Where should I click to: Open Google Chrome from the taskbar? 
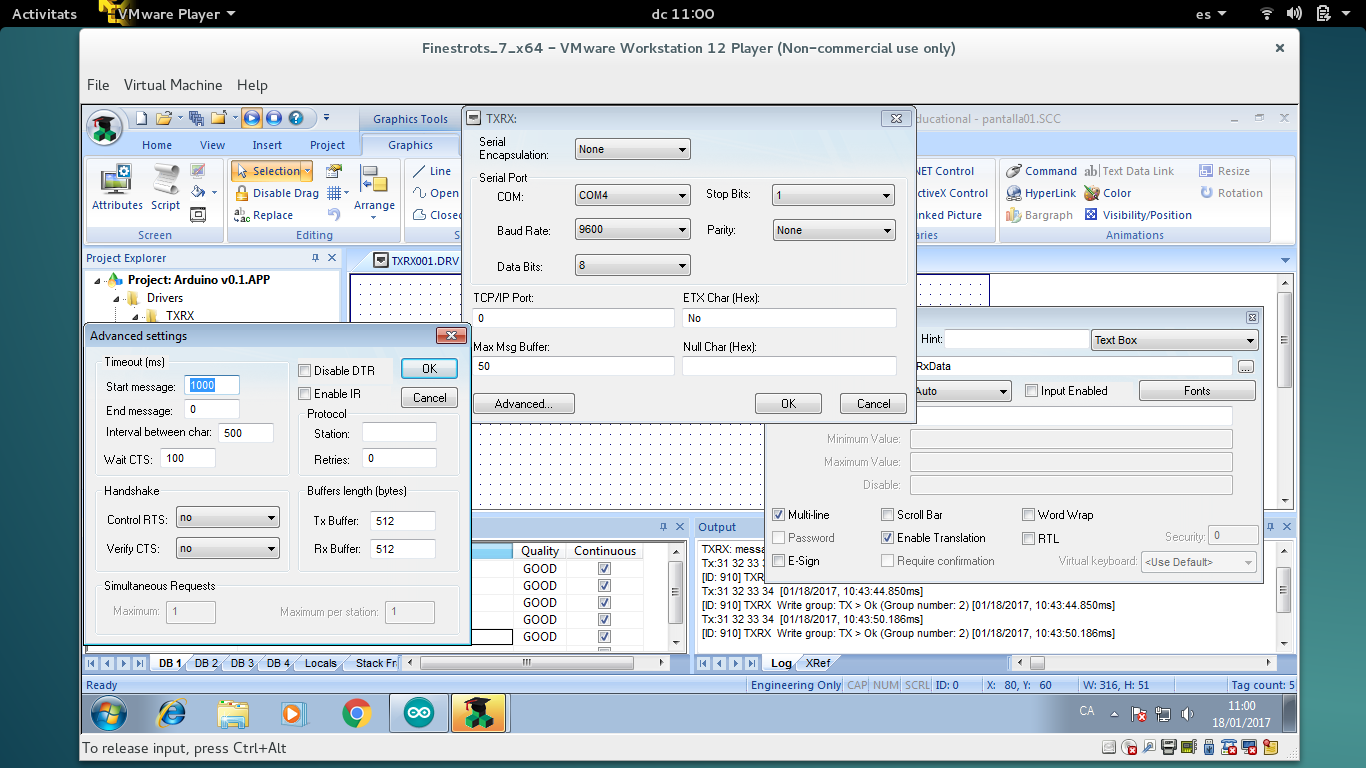pos(357,713)
